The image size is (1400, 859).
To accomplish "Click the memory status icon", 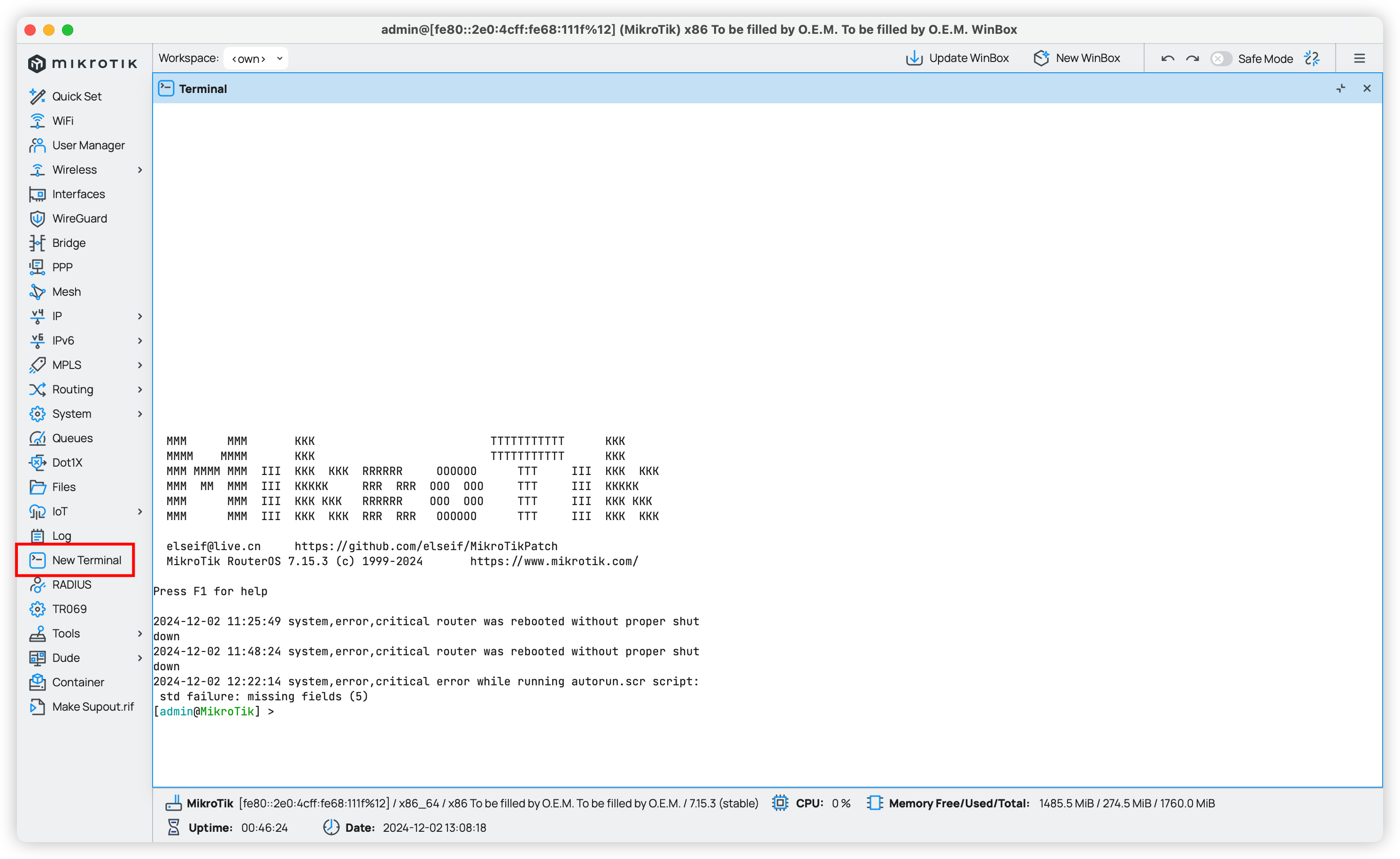I will [875, 803].
